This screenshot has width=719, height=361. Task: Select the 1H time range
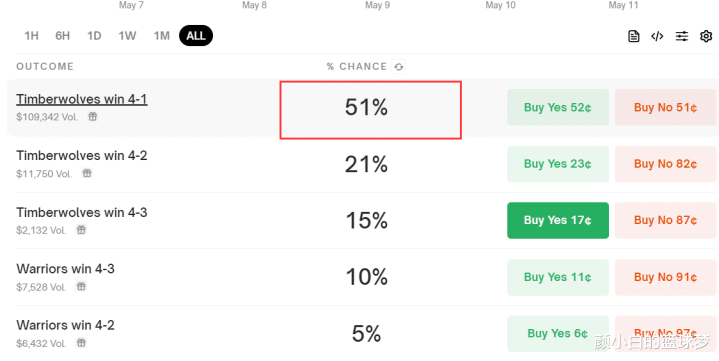[31, 36]
